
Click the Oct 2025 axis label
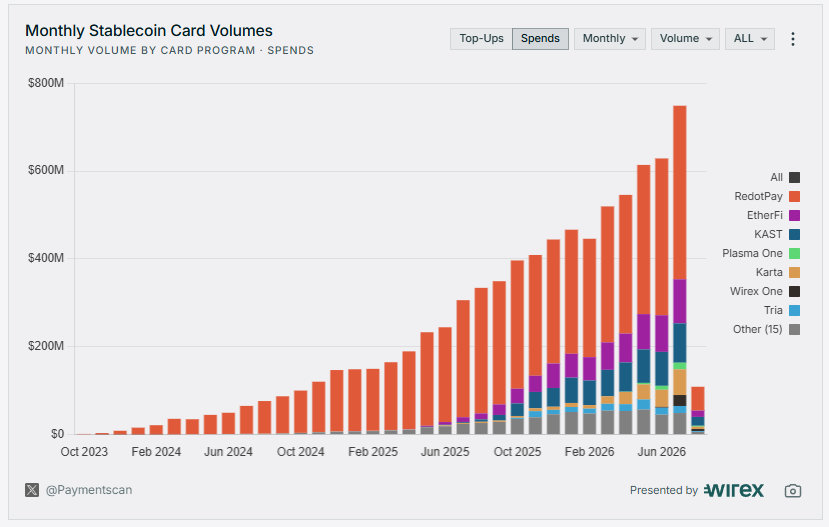(x=517, y=452)
